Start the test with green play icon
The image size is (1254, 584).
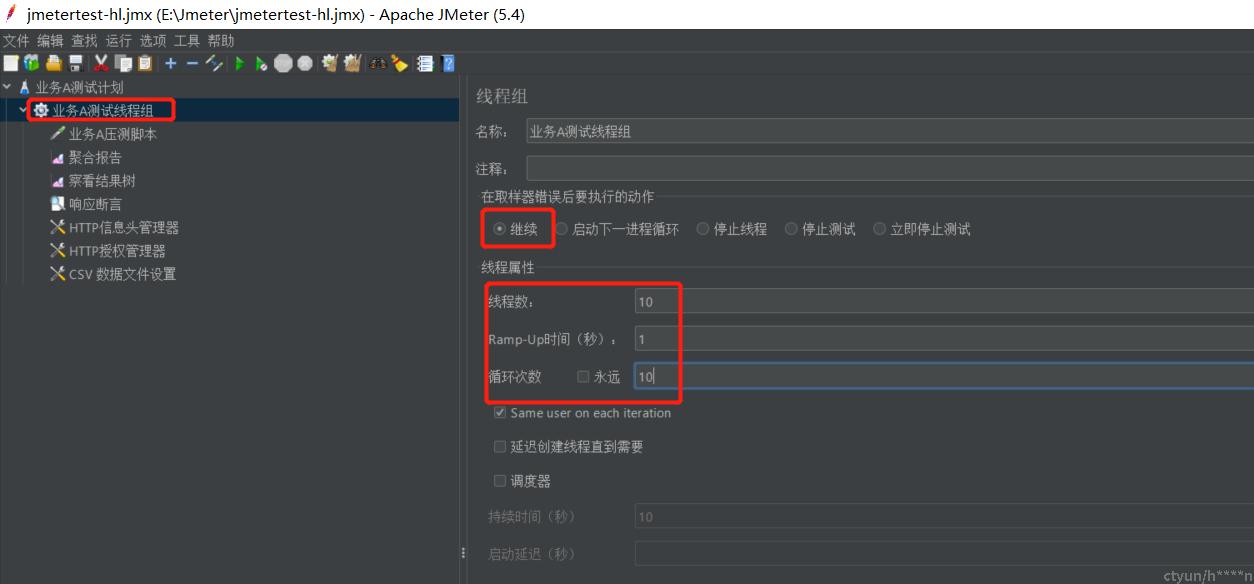(x=239, y=63)
